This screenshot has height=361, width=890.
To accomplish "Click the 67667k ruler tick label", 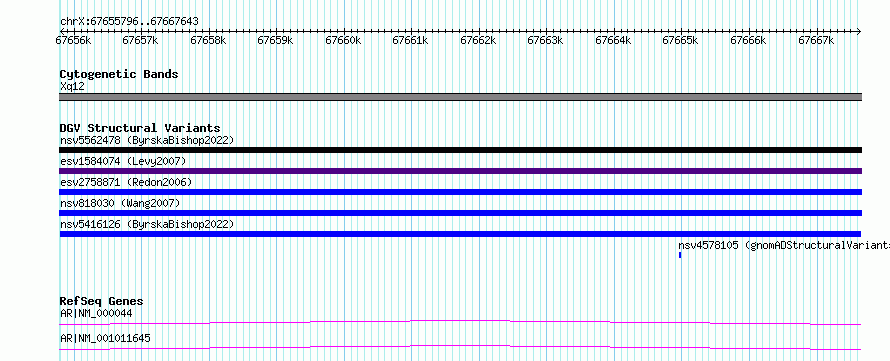I will (816, 40).
